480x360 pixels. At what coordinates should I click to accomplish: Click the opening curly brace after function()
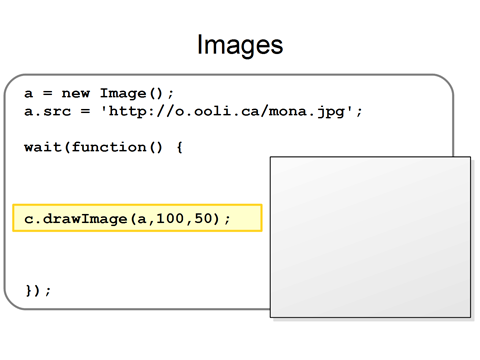[x=179, y=147]
